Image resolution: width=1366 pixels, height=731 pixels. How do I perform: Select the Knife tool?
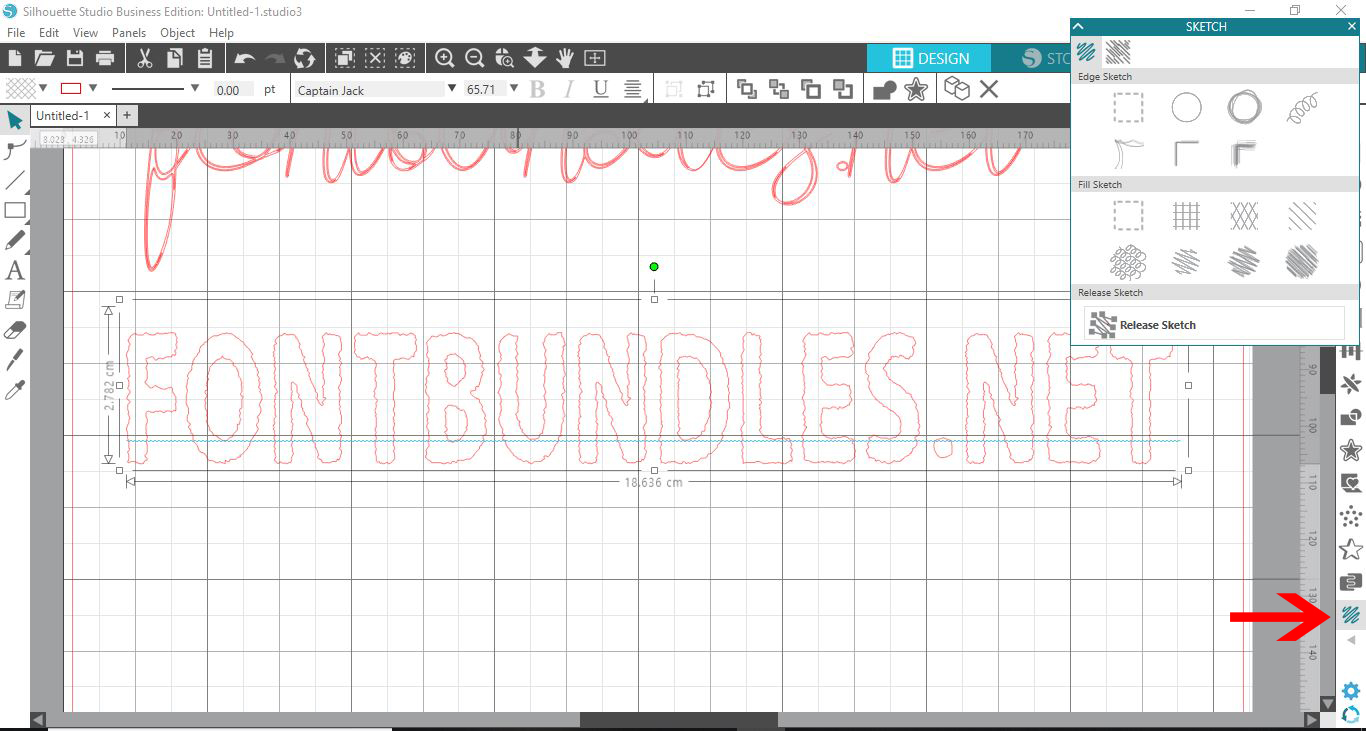point(15,360)
